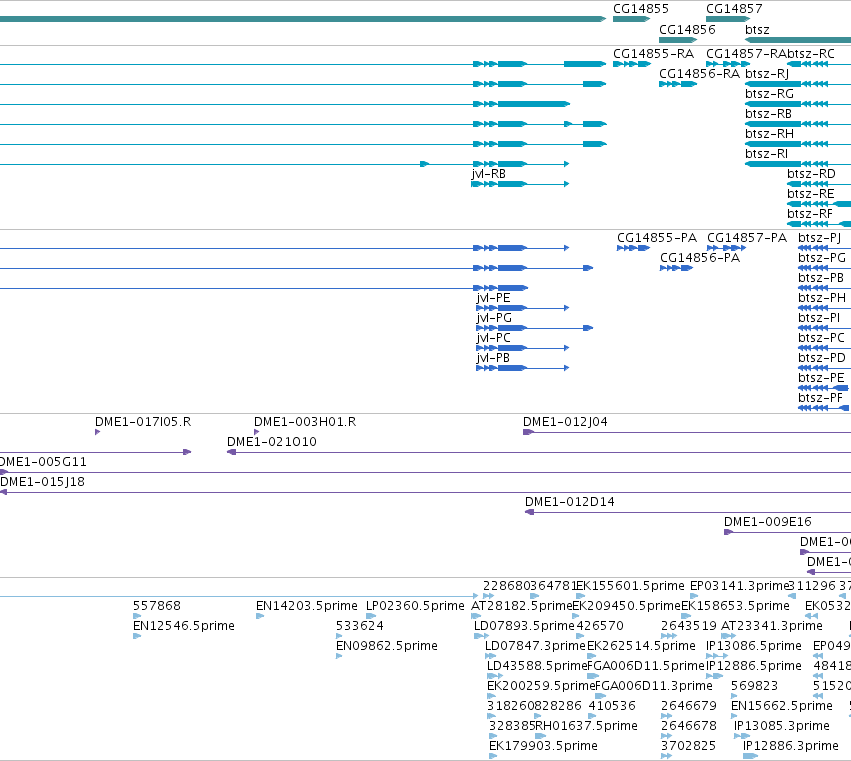Select transcript btsz-RF
This screenshot has width=851, height=761.
point(810,214)
